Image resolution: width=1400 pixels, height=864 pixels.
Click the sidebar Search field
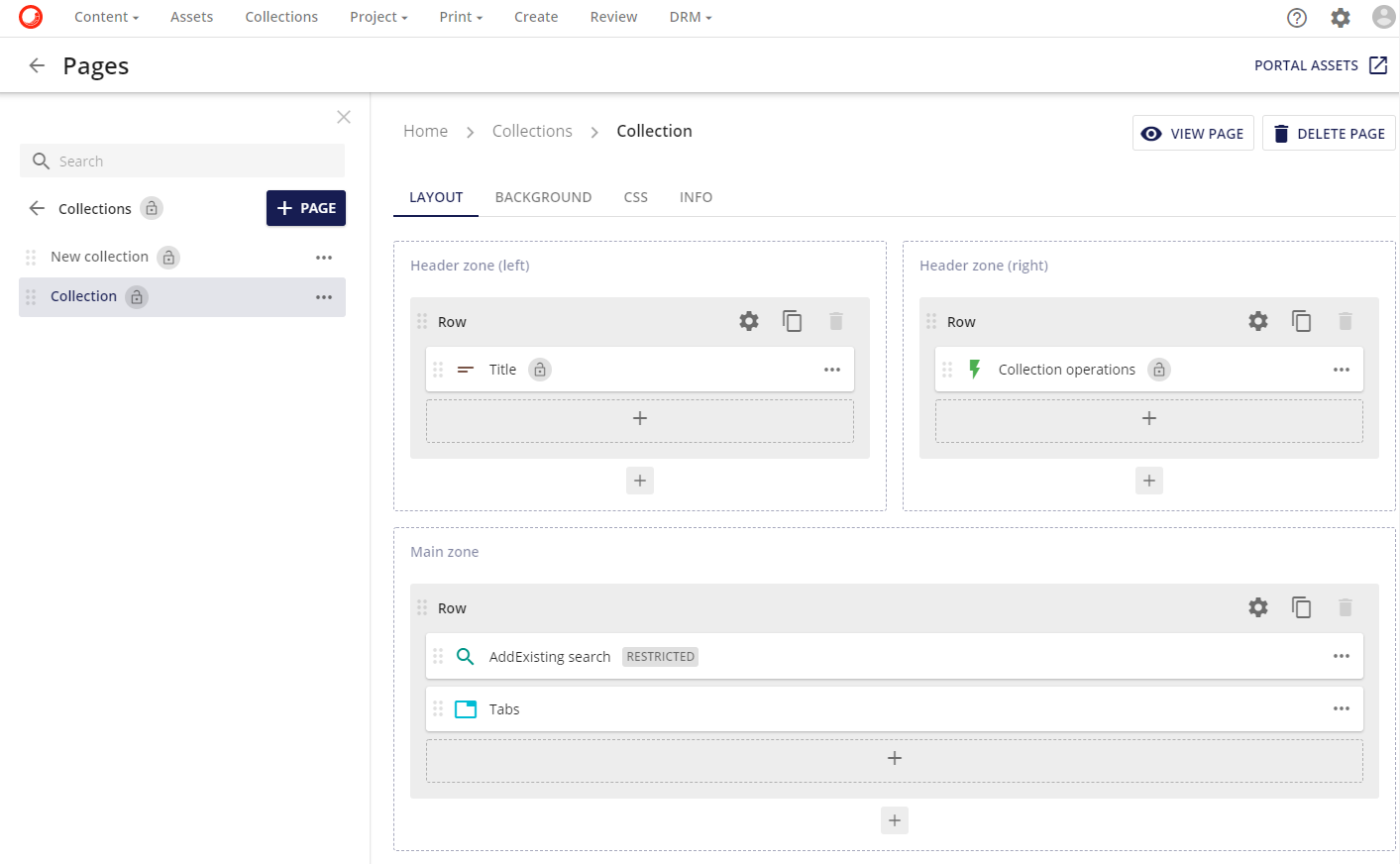pyautogui.click(x=182, y=161)
